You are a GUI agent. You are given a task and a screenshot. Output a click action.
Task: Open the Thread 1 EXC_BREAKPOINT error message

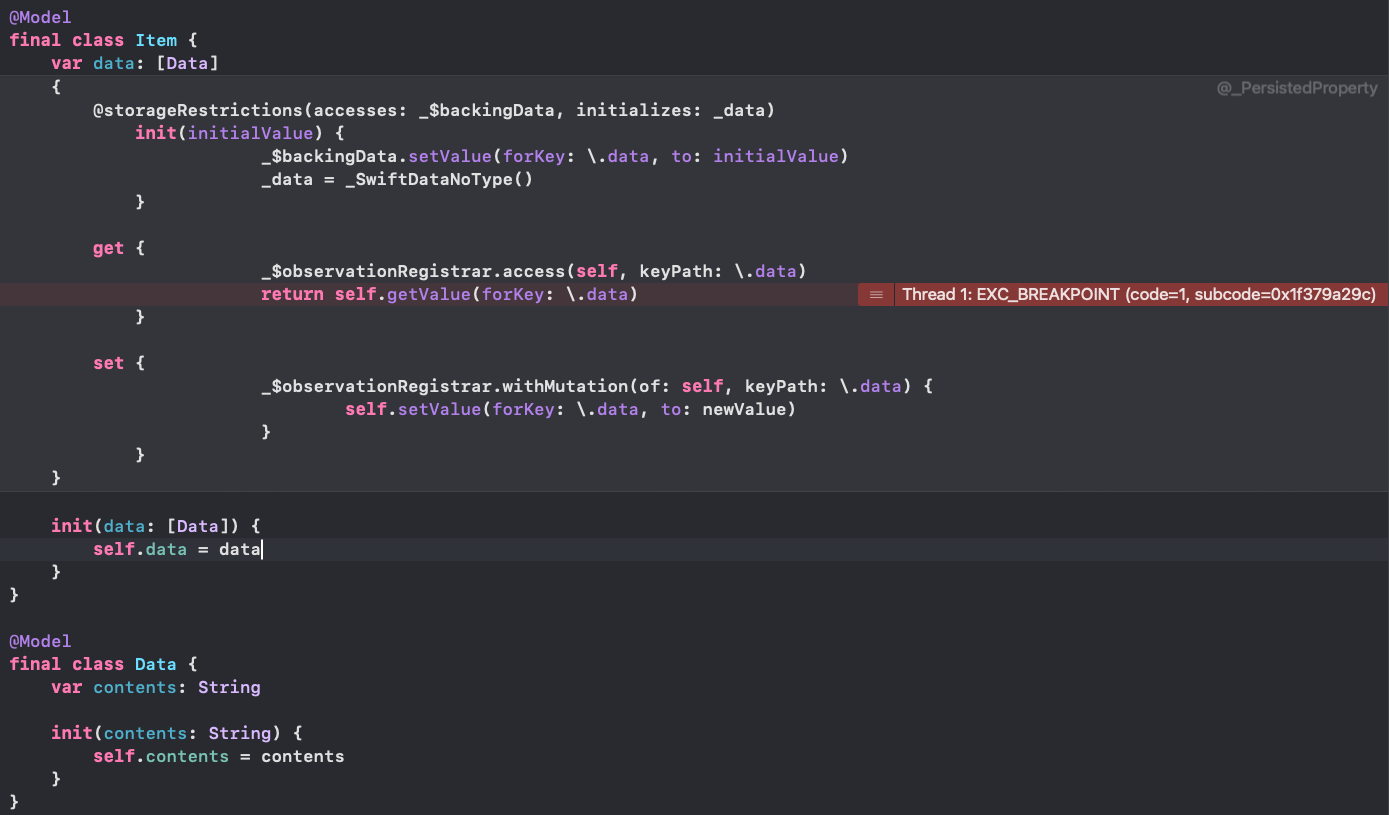[x=1139, y=294]
